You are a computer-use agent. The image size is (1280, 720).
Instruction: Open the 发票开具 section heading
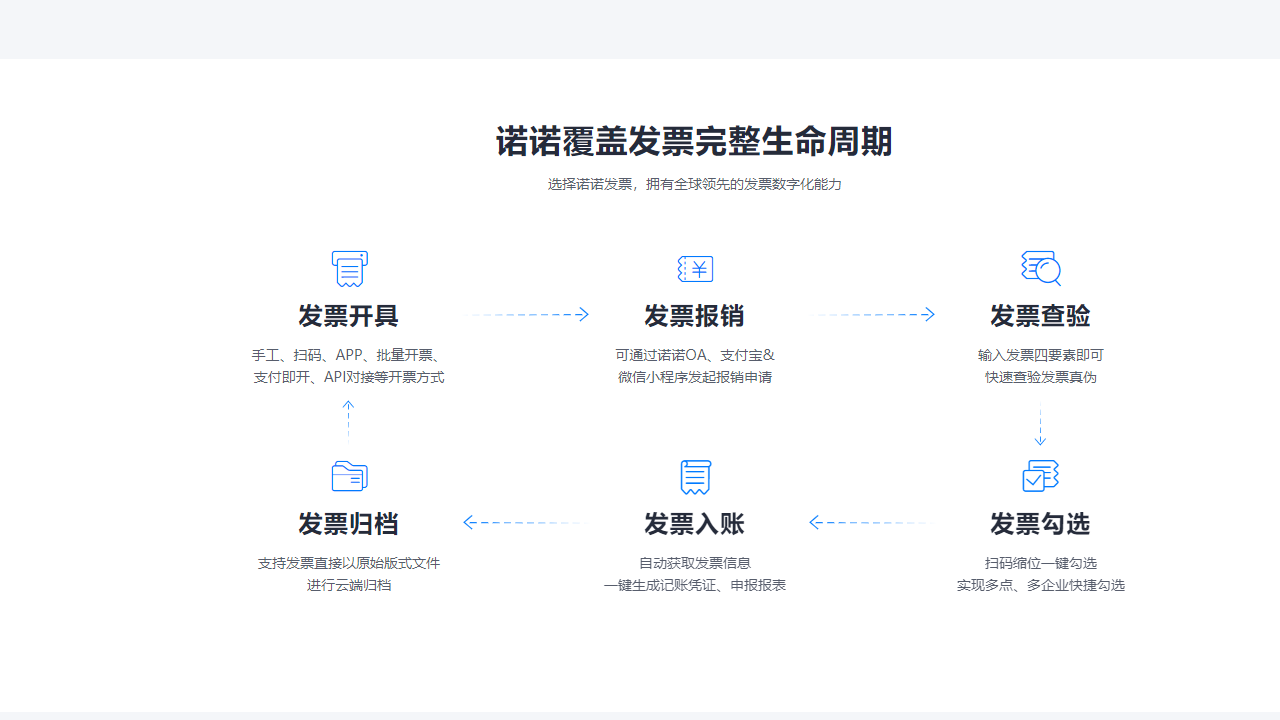349,316
